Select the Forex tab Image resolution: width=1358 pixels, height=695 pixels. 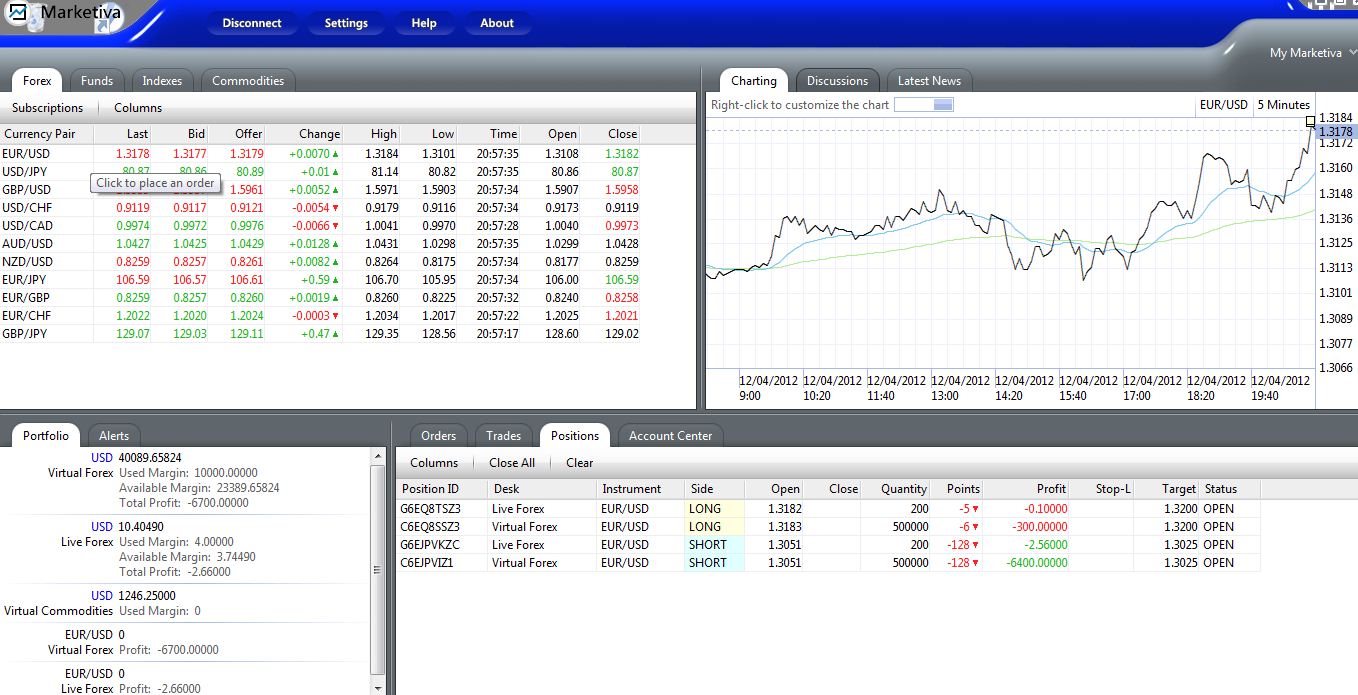[37, 81]
